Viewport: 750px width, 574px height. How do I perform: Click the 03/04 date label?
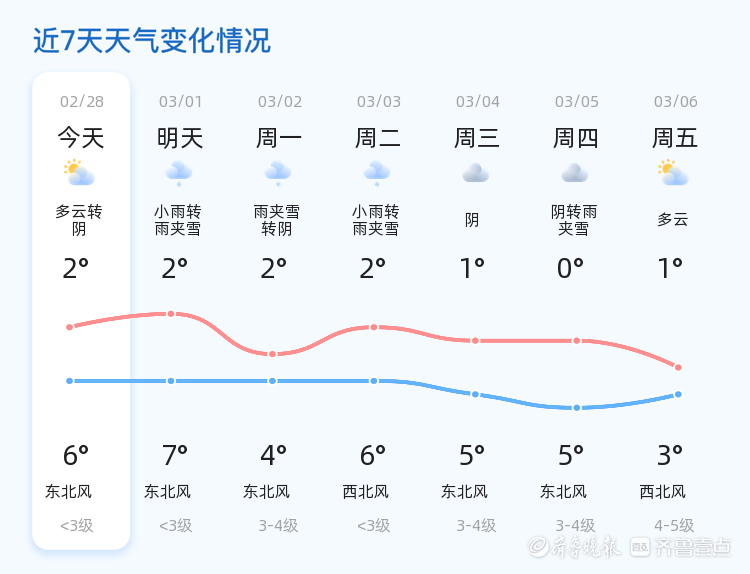pyautogui.click(x=477, y=102)
